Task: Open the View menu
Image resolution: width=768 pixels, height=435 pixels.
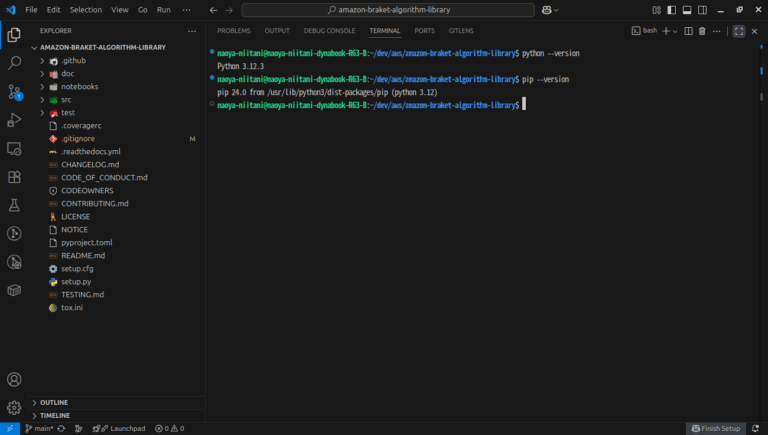Action: tap(120, 10)
